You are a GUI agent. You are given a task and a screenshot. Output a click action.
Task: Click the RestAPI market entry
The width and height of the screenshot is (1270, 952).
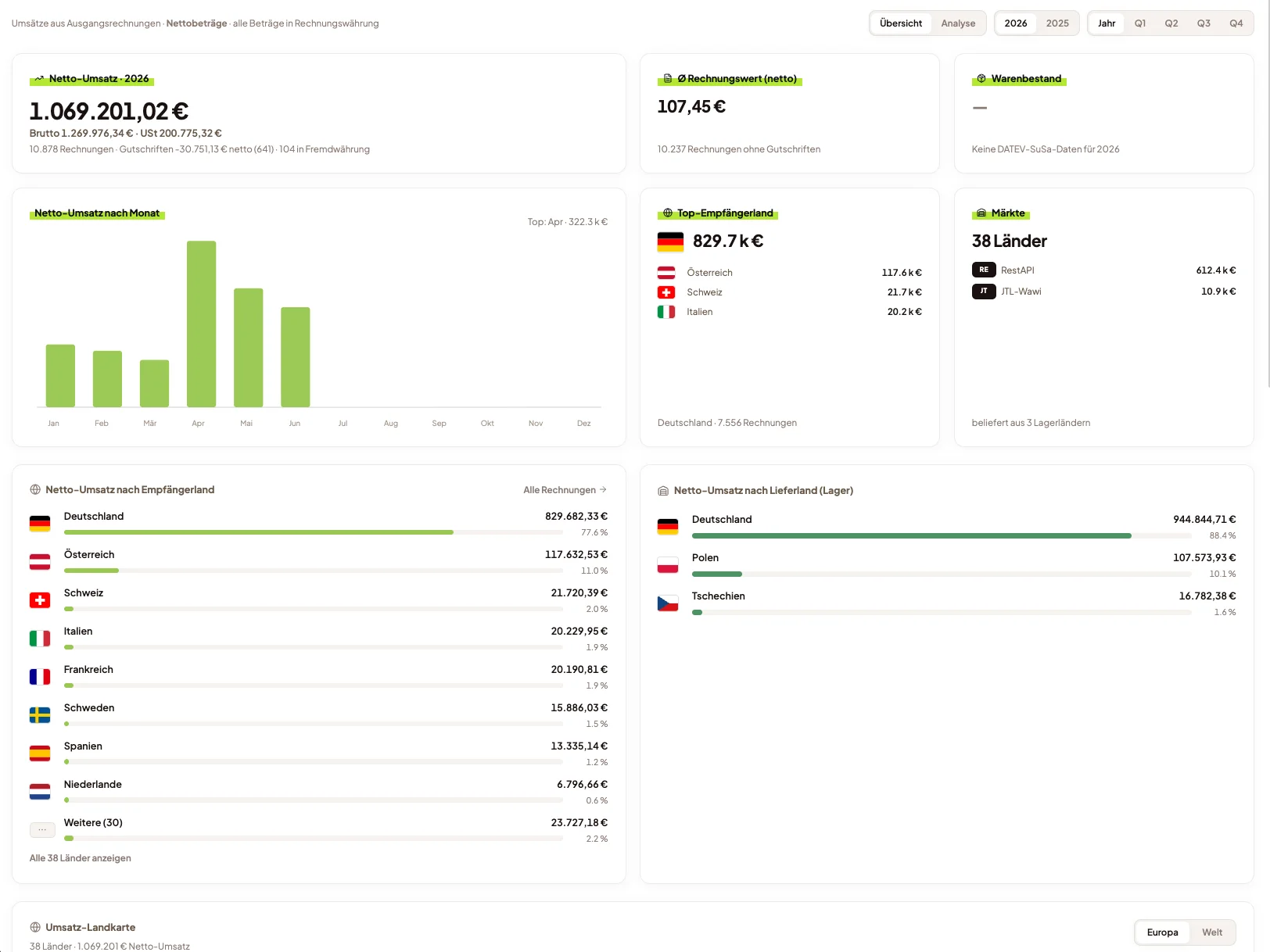[1103, 270]
